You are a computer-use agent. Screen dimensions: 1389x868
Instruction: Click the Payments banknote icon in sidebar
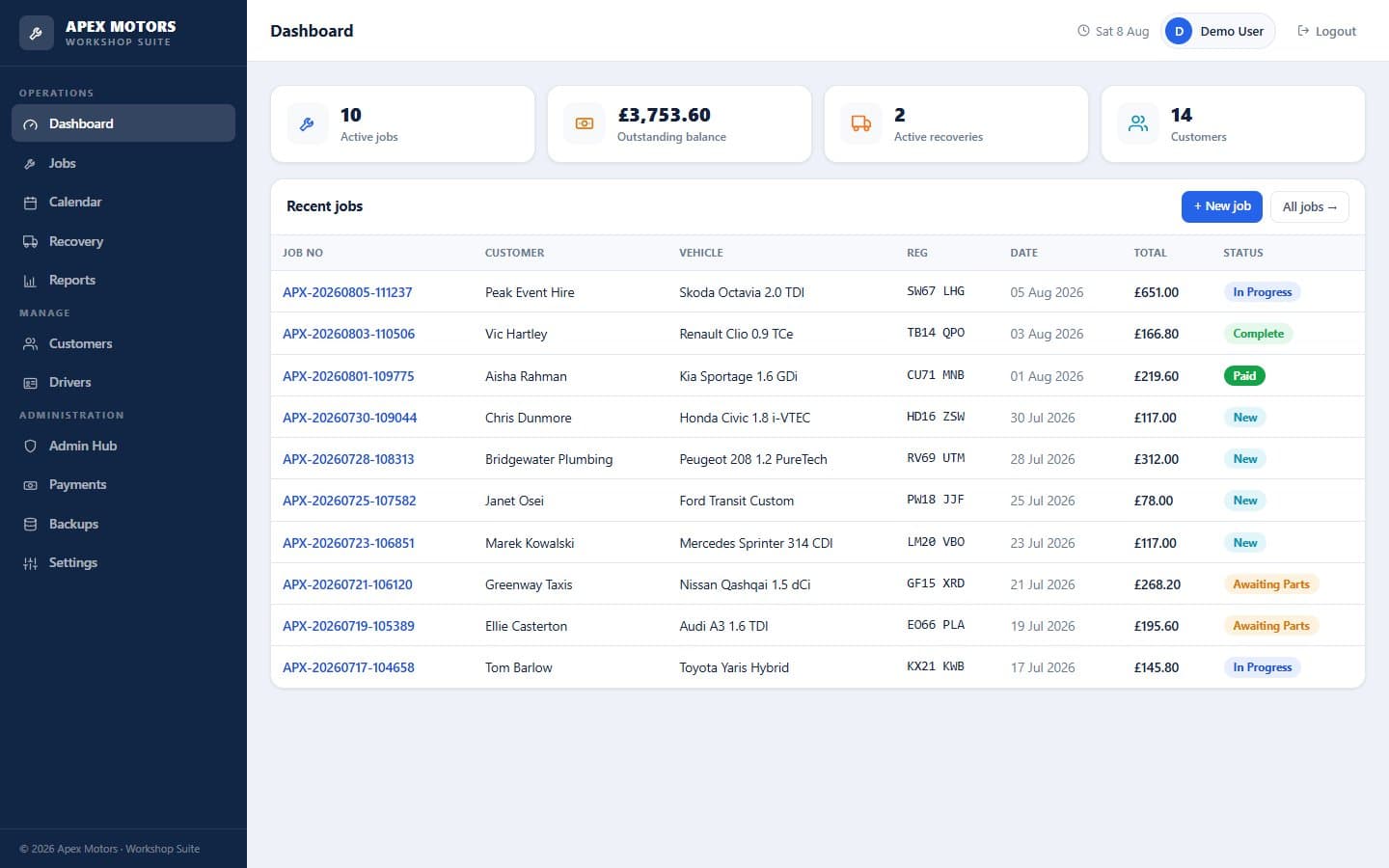(30, 485)
